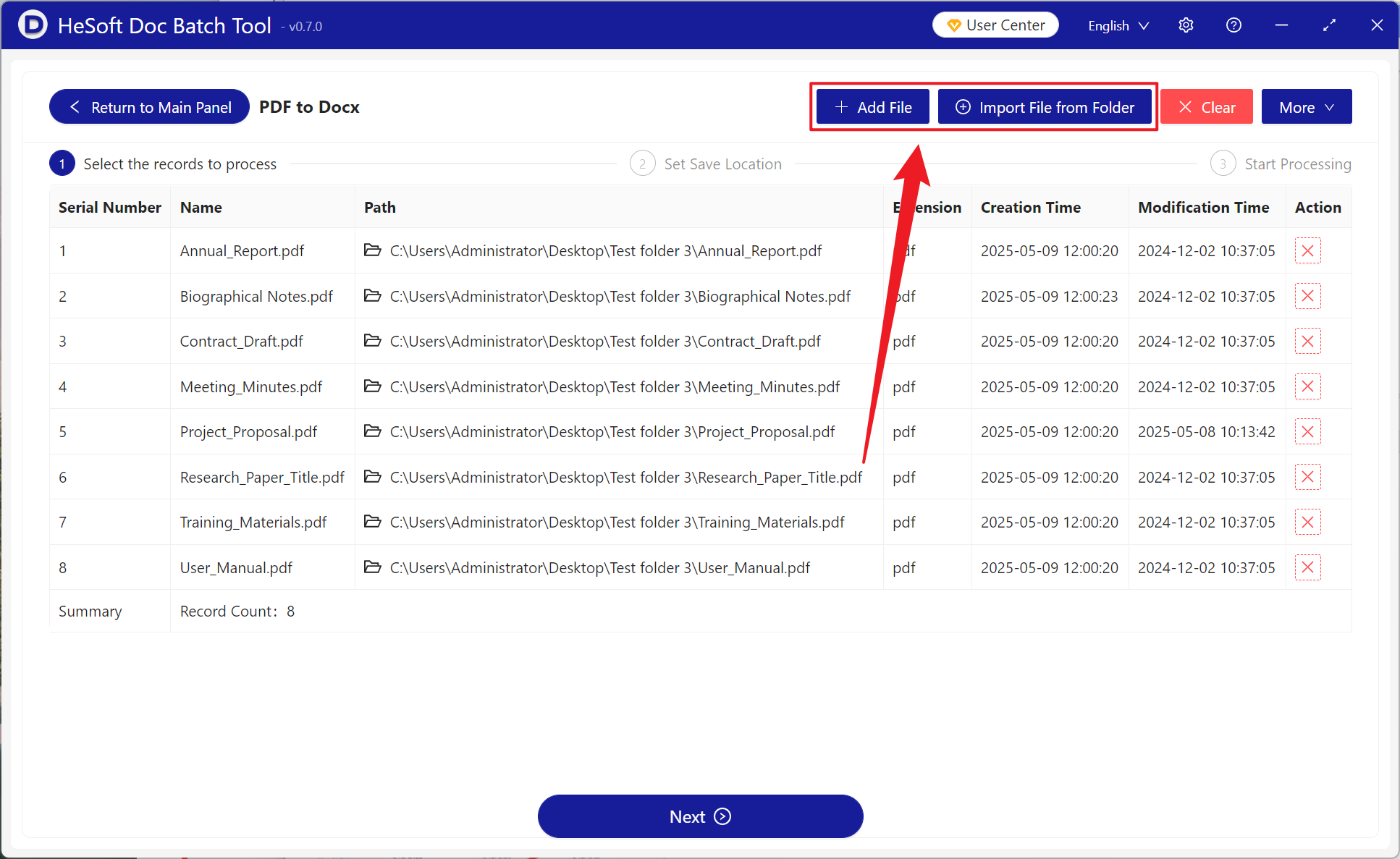
Task: Expand the More dropdown menu
Action: point(1306,107)
